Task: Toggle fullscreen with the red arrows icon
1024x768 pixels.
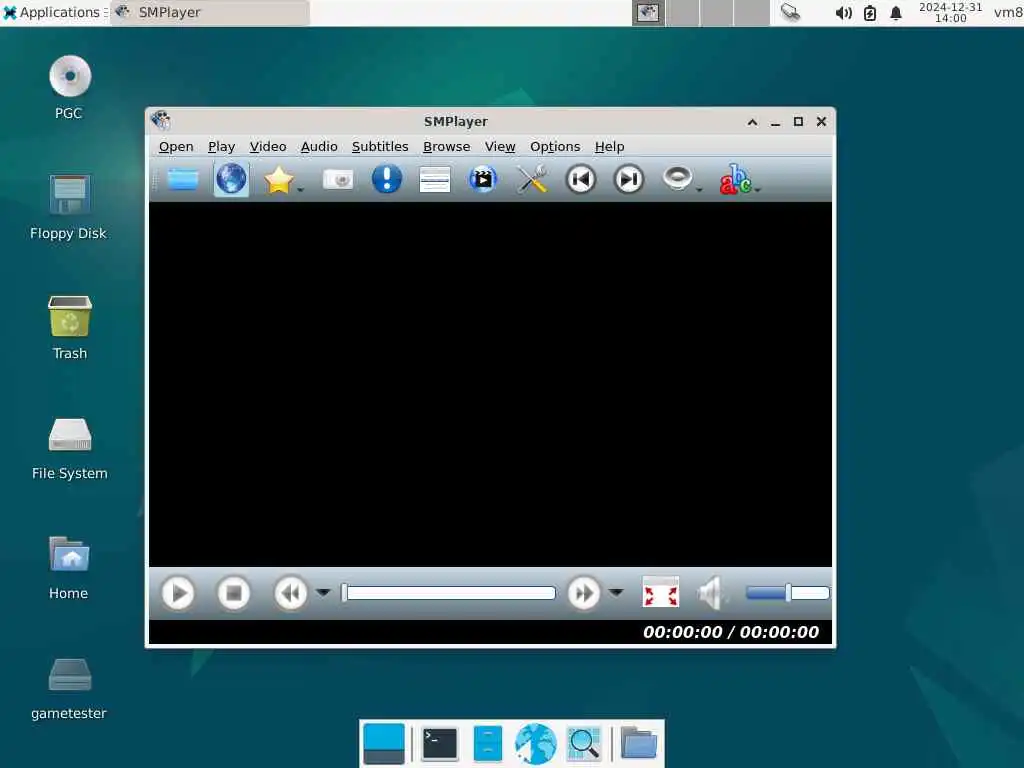Action: [x=661, y=592]
